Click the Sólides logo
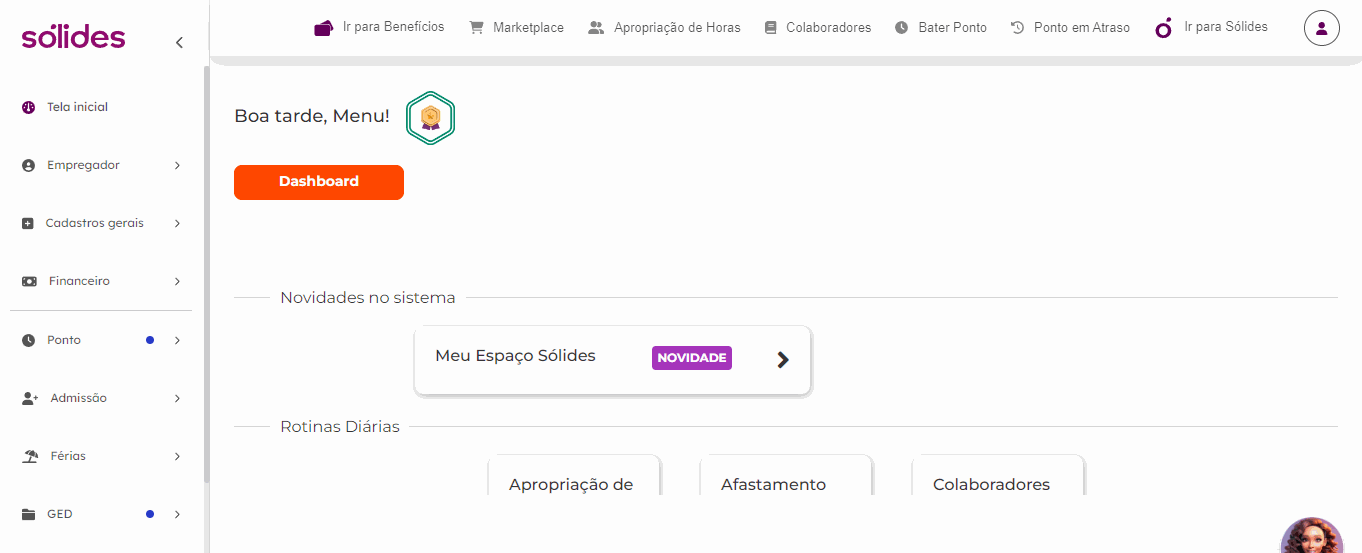This screenshot has width=1362, height=553. click(x=73, y=37)
